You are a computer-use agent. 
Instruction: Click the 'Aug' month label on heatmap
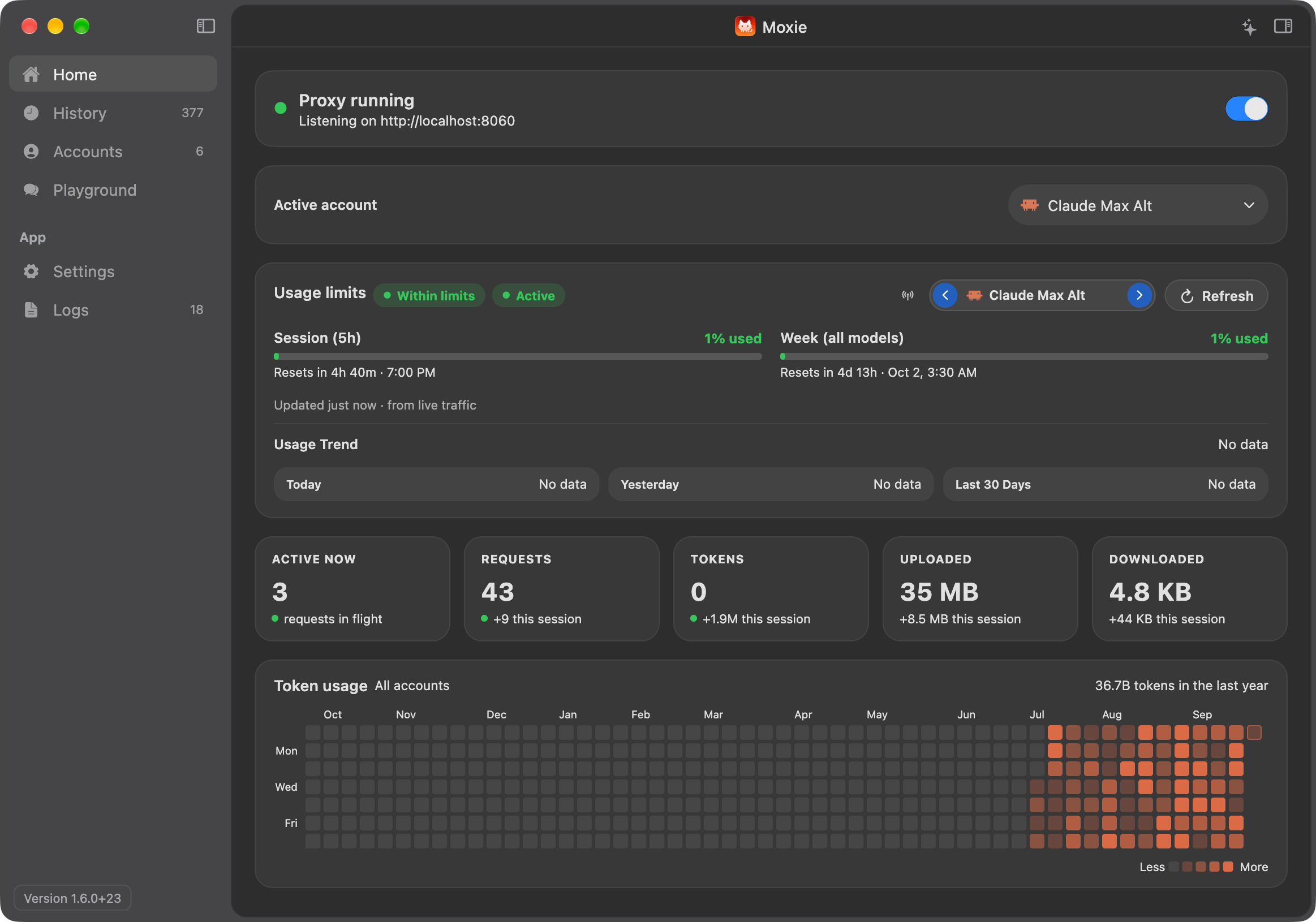point(1111,714)
